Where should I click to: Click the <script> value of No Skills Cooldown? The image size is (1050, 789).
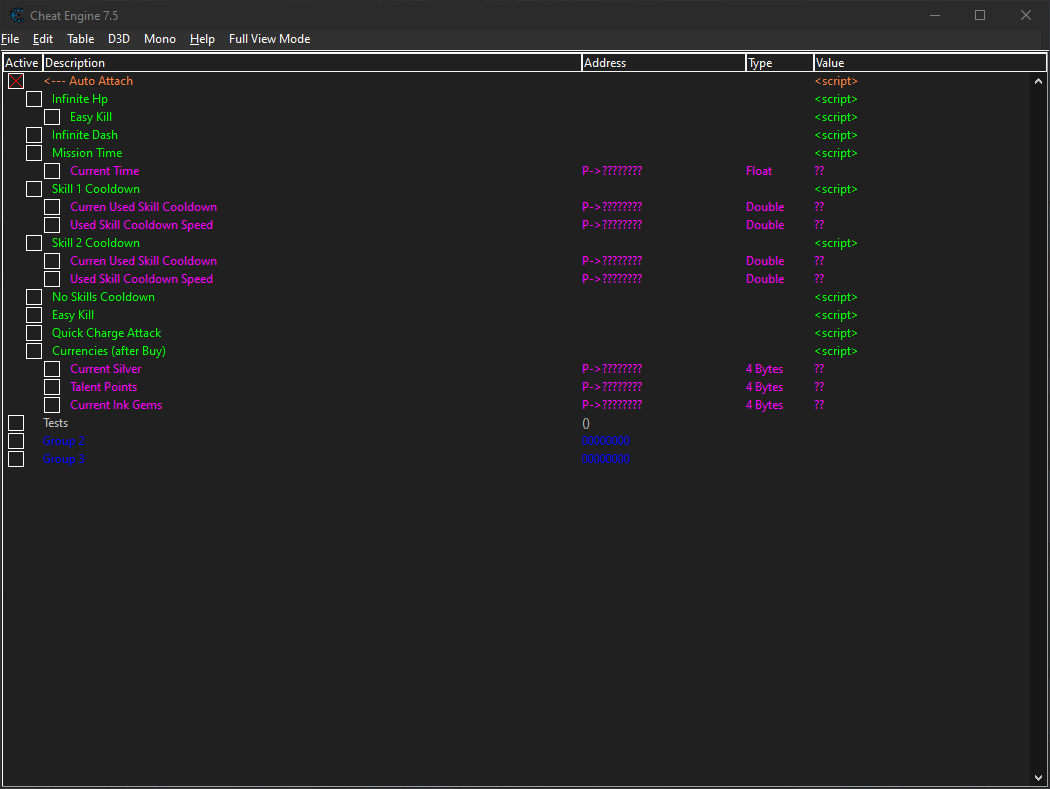pos(836,297)
